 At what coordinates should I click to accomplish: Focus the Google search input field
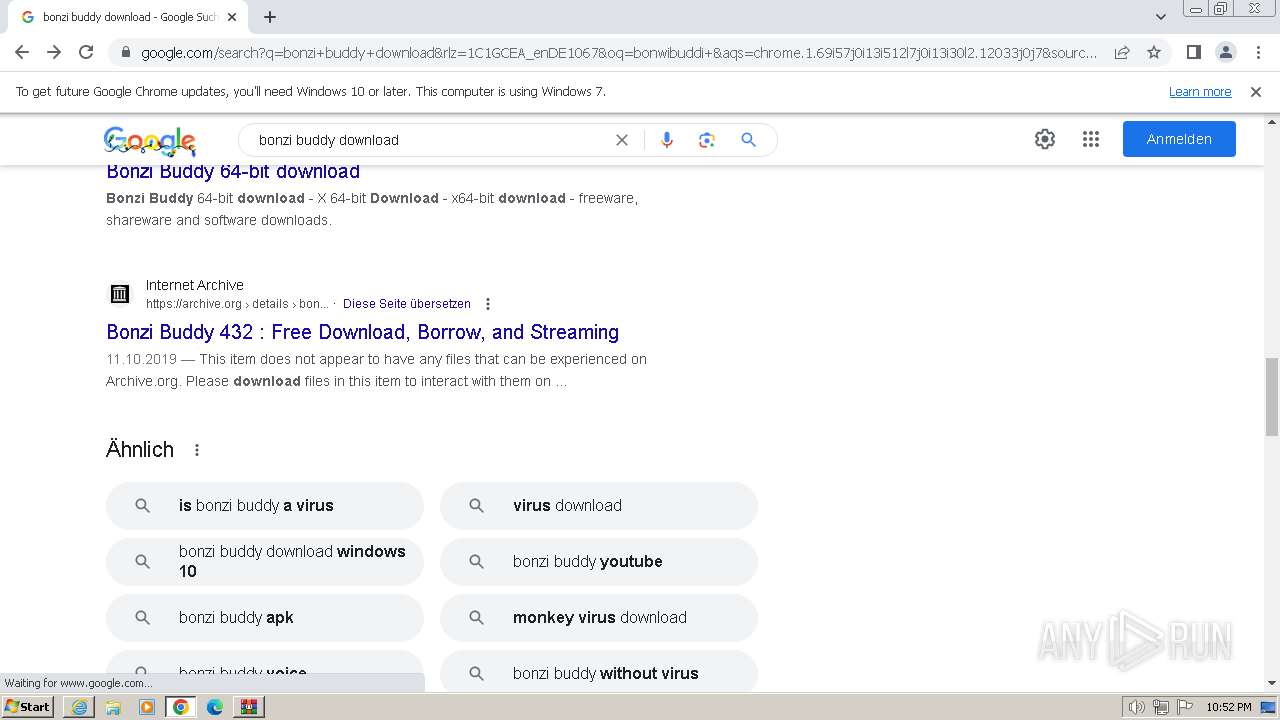430,140
